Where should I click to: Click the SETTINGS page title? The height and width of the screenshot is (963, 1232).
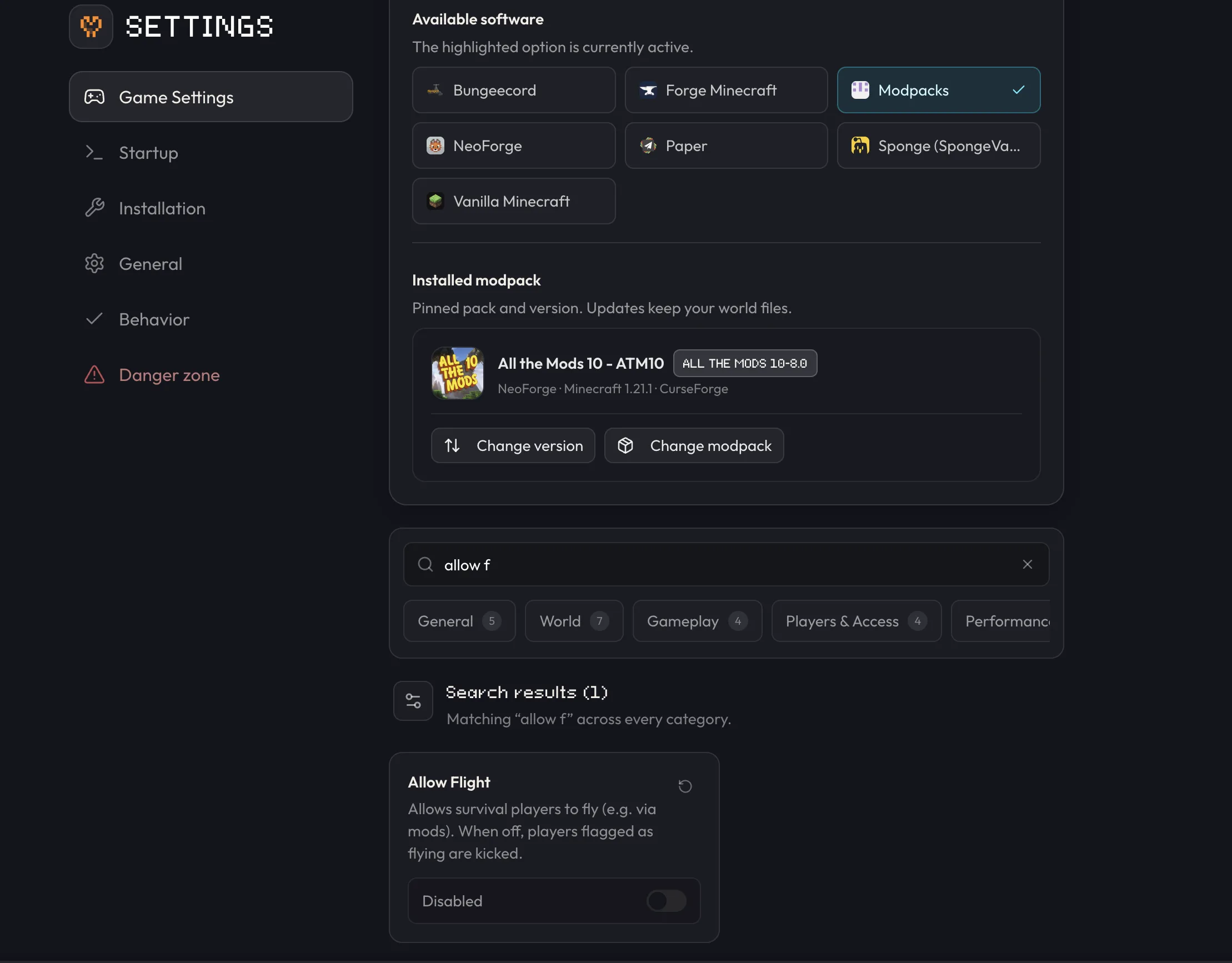pyautogui.click(x=199, y=27)
